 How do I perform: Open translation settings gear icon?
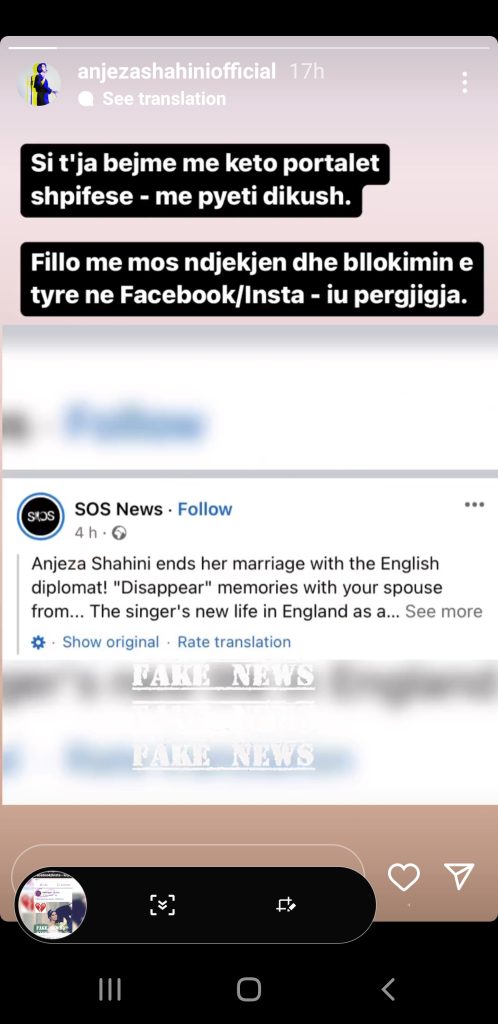(x=39, y=643)
